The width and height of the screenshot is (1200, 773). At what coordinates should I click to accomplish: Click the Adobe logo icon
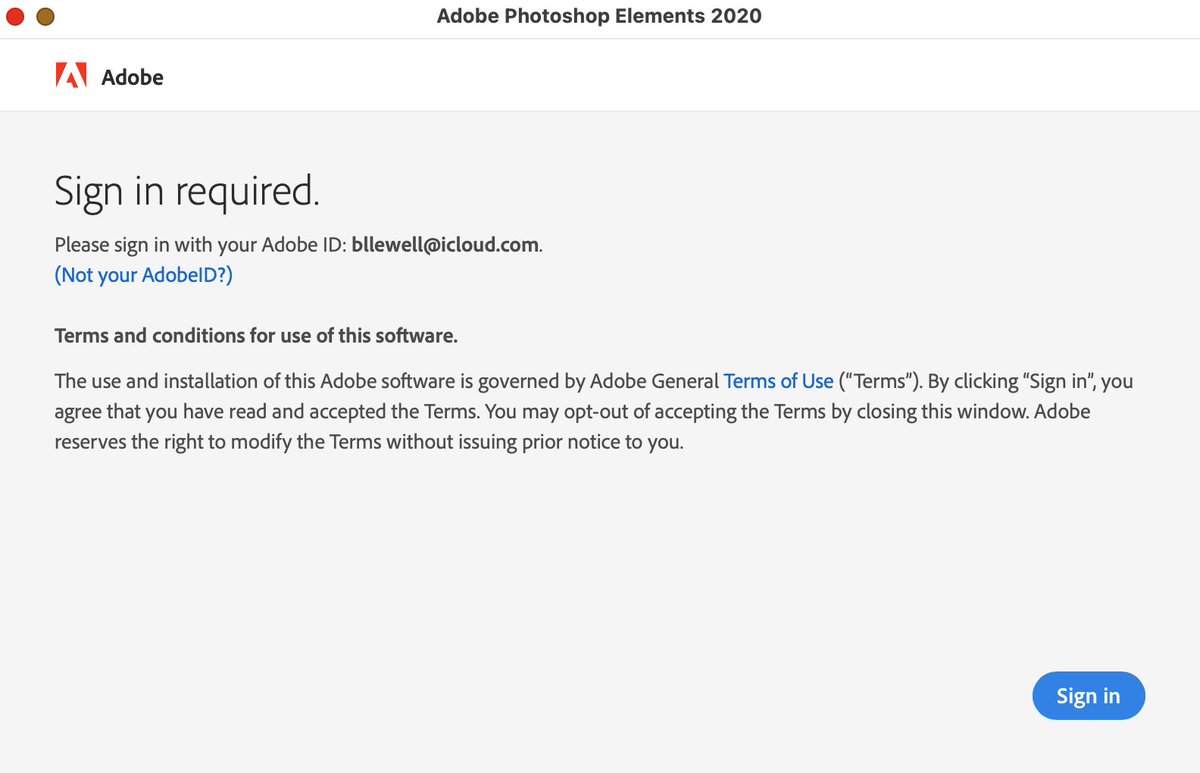(x=72, y=77)
